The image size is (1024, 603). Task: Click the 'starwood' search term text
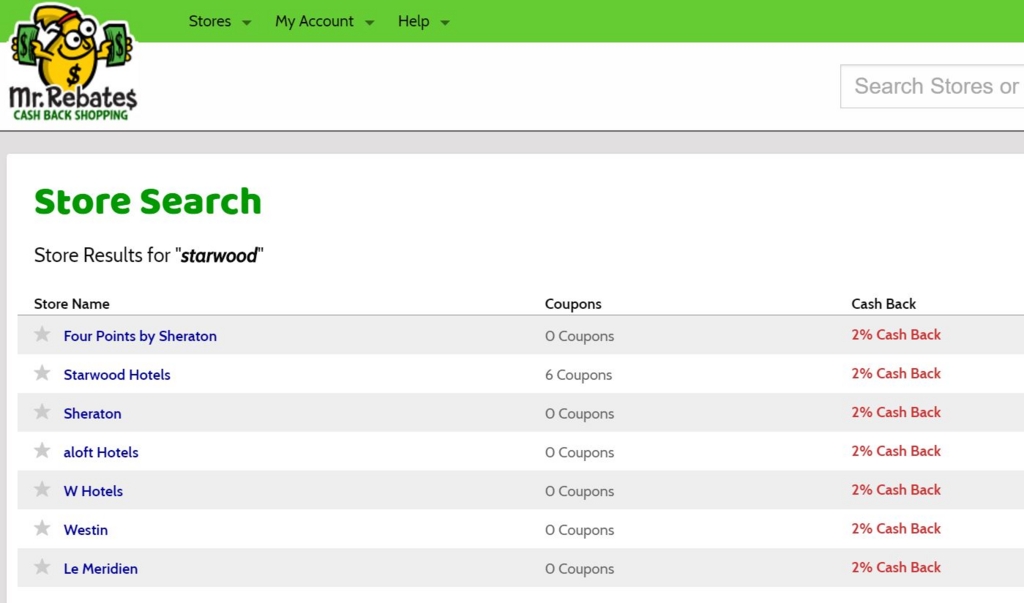point(219,255)
